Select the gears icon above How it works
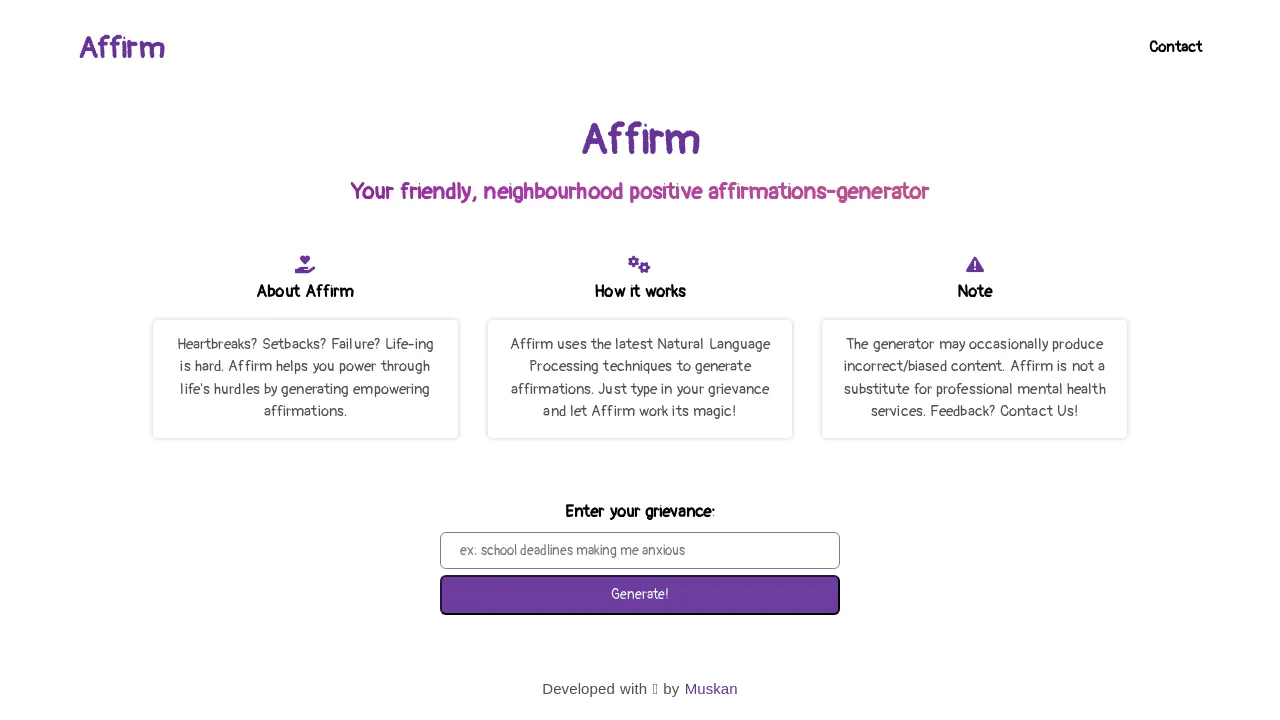 tap(639, 264)
